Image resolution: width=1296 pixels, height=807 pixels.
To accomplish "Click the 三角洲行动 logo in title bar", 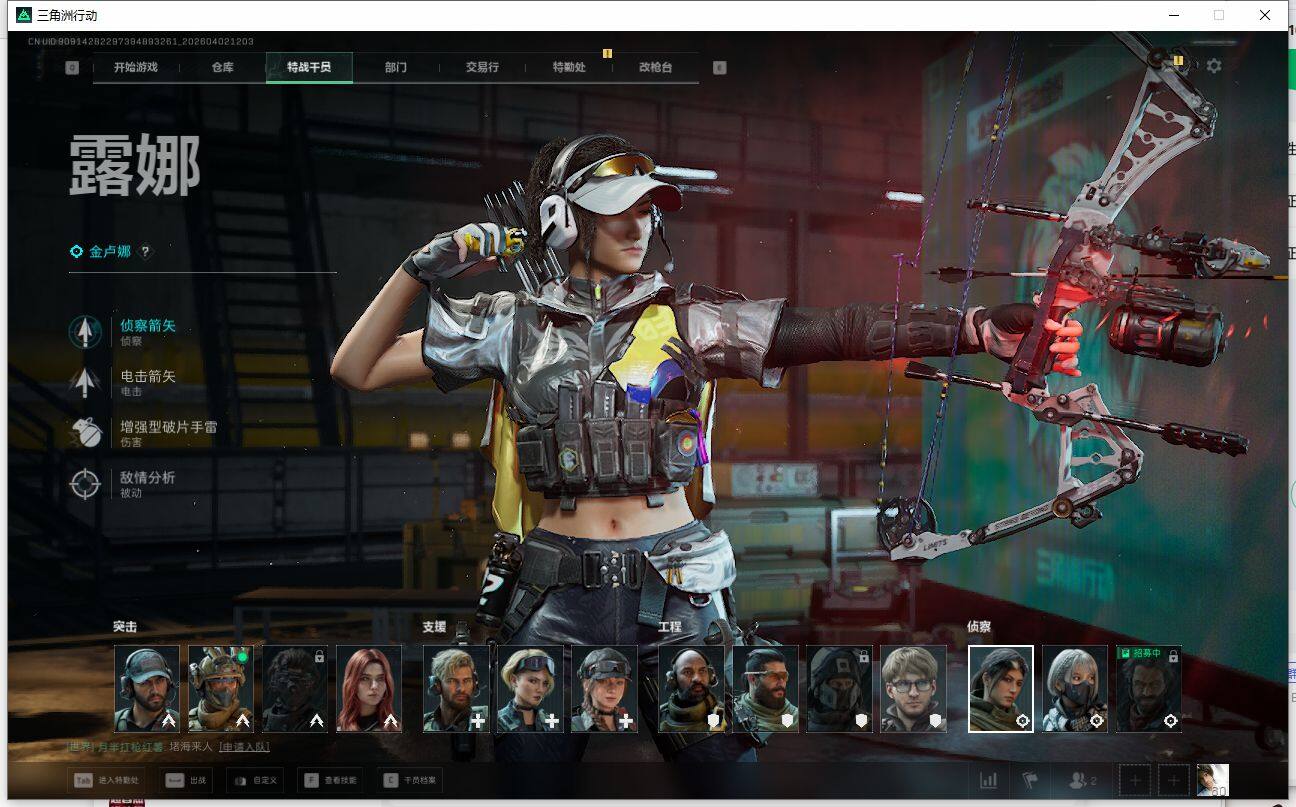I will [x=24, y=15].
